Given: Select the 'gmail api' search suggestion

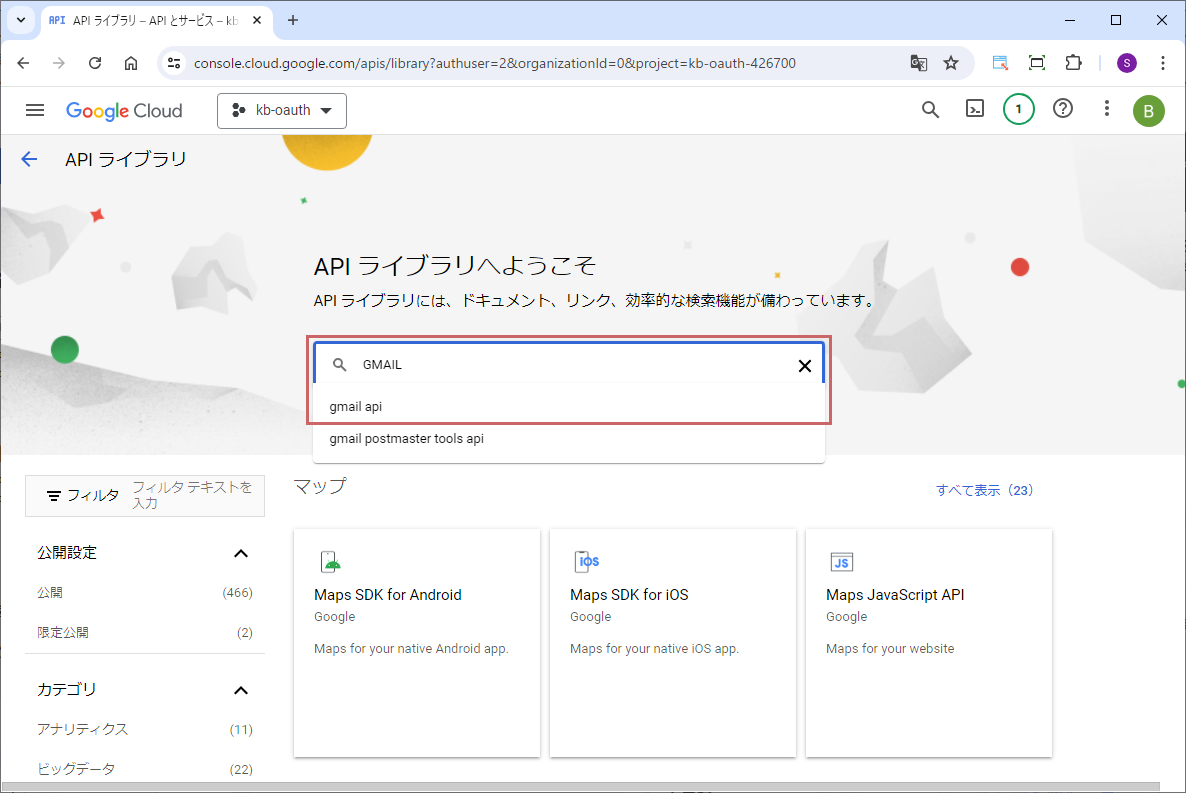Looking at the screenshot, I should 356,407.
